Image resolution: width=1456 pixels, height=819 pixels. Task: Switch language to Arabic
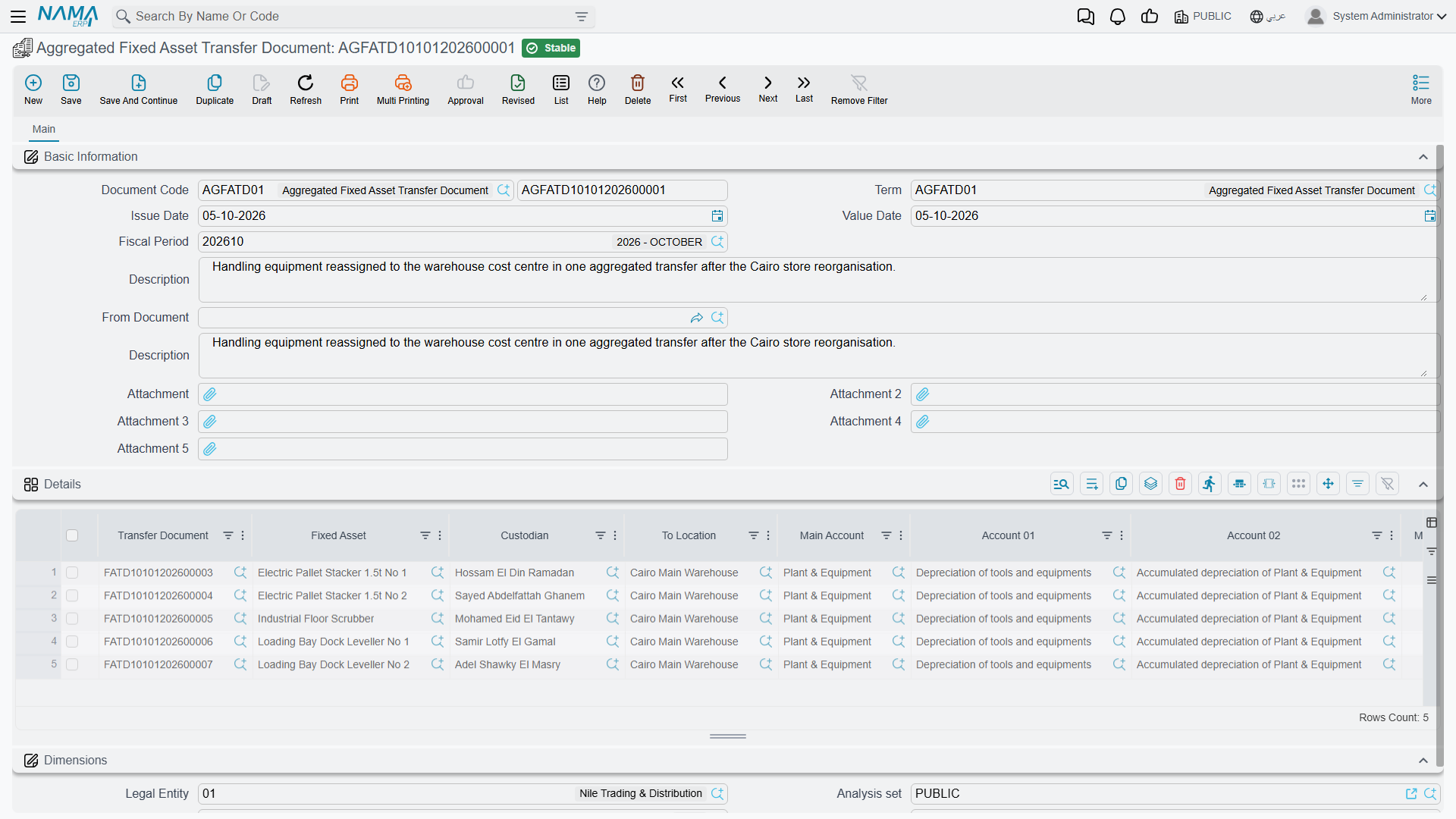click(1267, 16)
